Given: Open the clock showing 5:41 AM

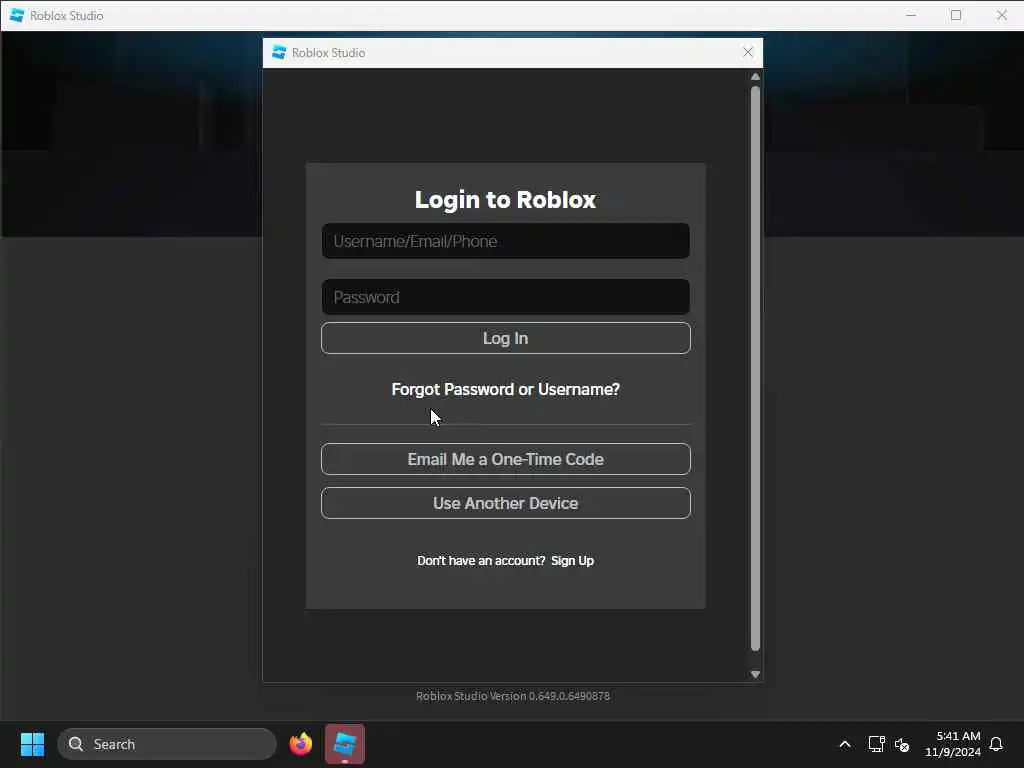Looking at the screenshot, I should click(953, 744).
